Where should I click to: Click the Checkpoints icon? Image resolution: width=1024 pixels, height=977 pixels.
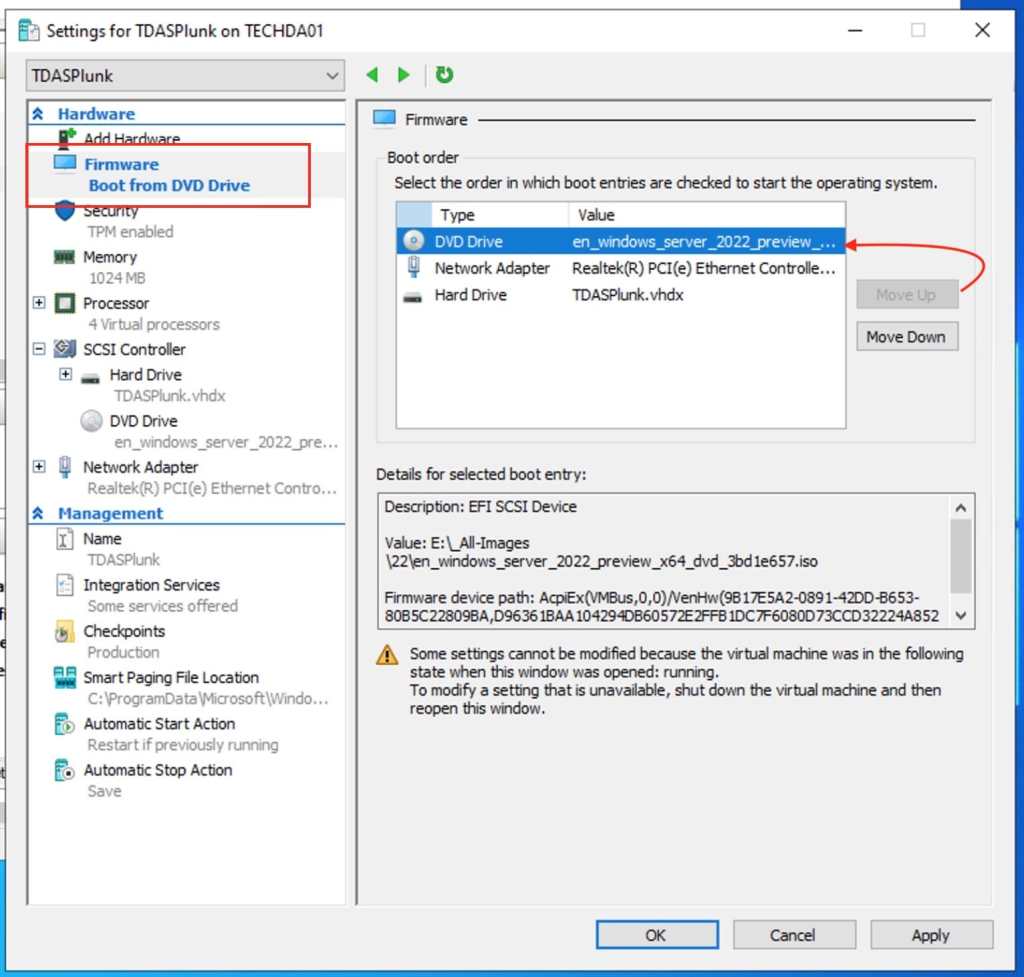(65, 632)
